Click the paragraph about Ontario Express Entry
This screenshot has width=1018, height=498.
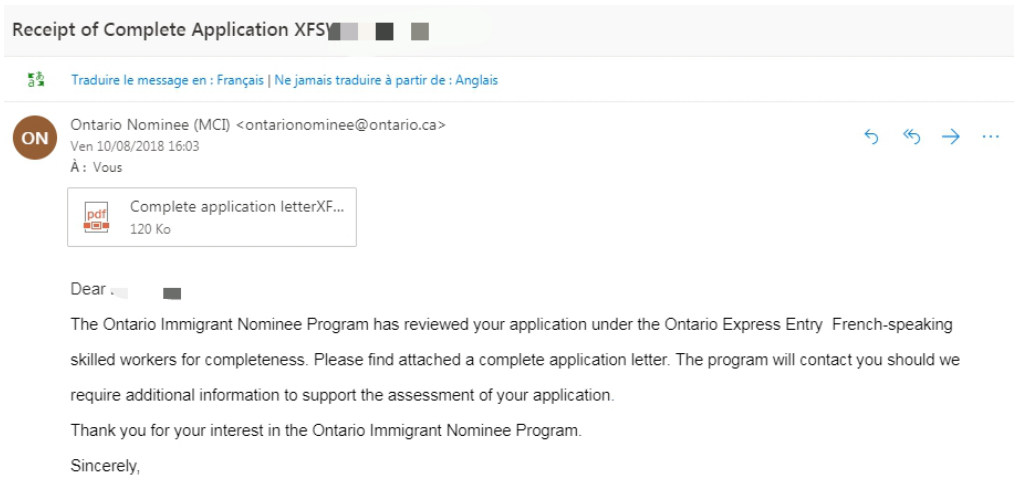(x=515, y=360)
